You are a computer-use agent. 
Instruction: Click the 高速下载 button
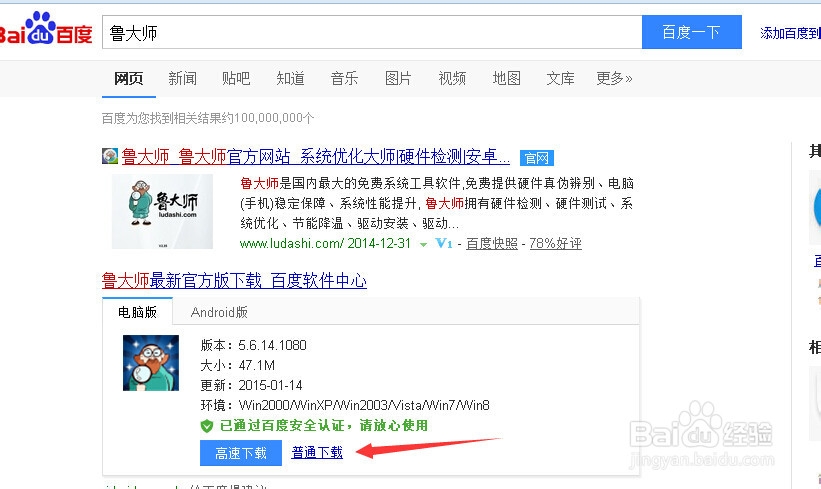(241, 453)
